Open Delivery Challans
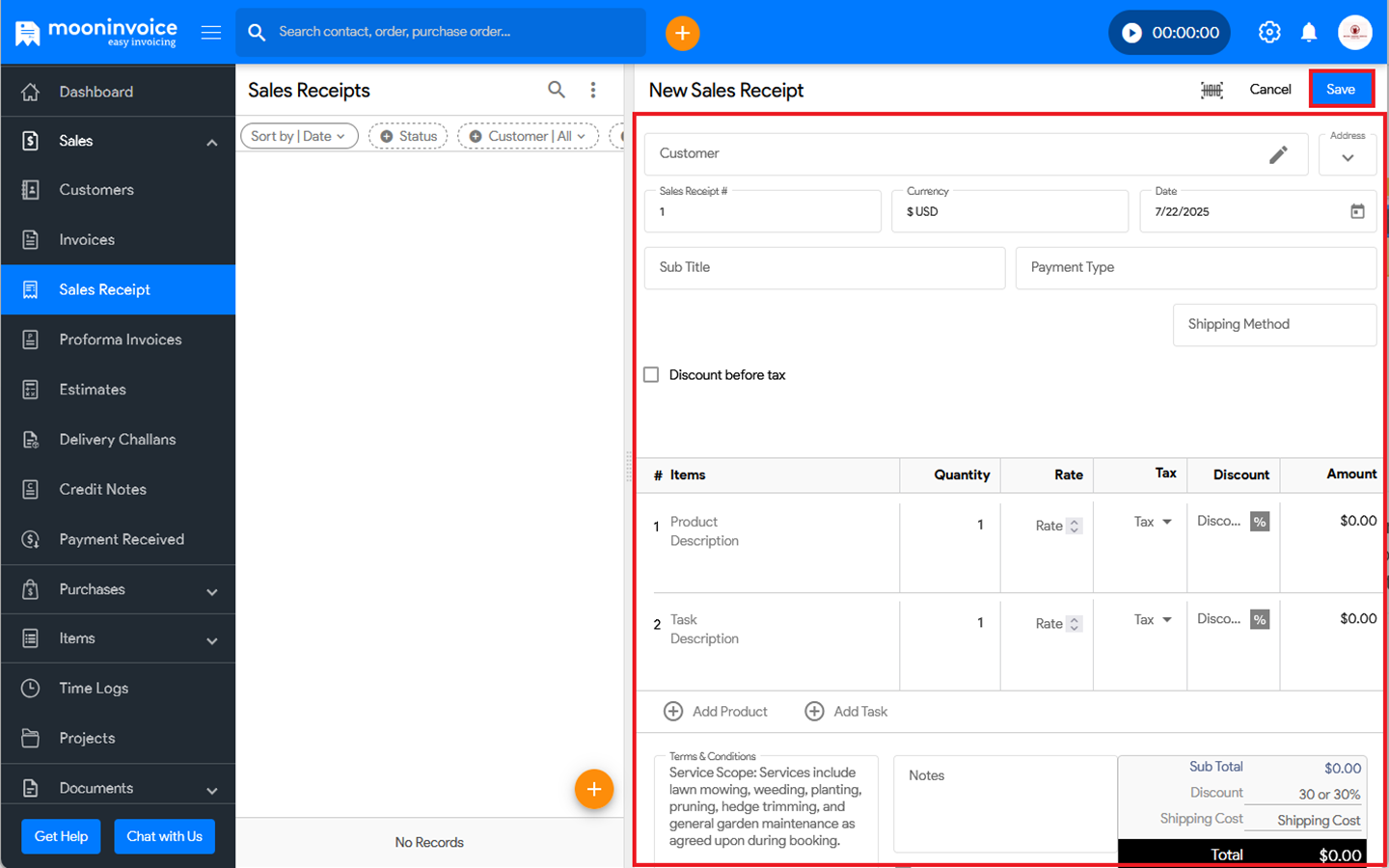Screen dimensions: 1389x868 click(118, 440)
